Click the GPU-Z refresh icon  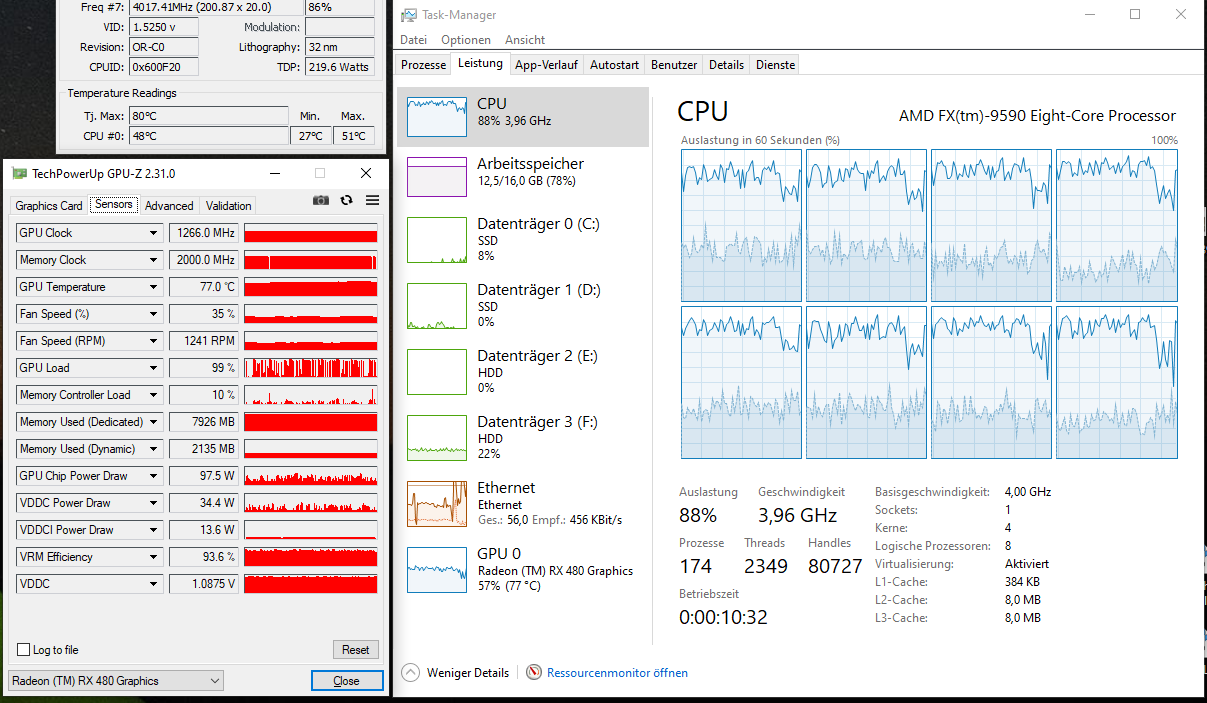[346, 200]
